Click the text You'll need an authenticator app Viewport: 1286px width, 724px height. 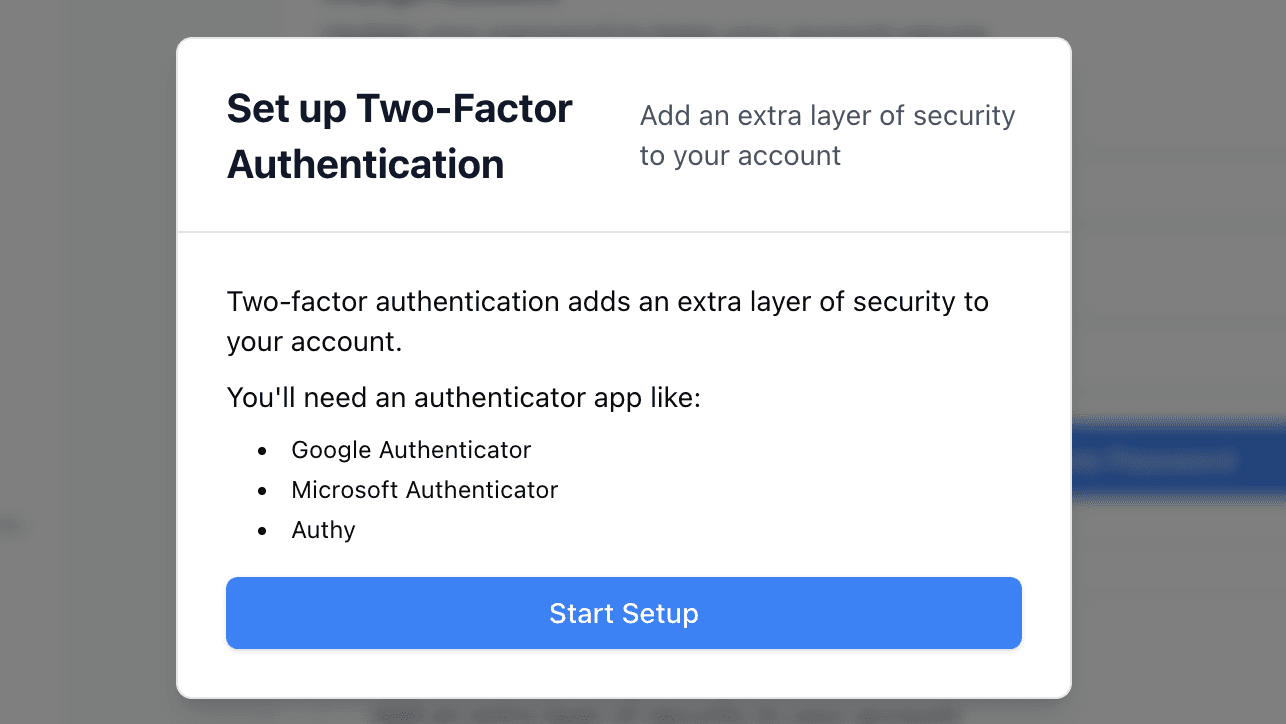[463, 397]
